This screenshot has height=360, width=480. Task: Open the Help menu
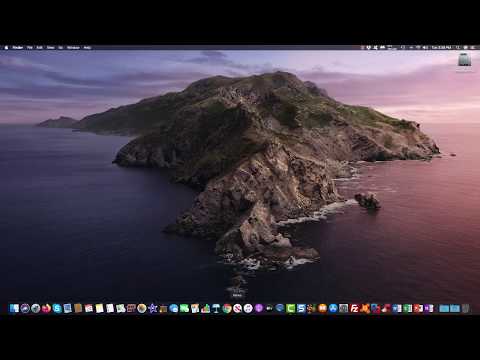pos(87,48)
